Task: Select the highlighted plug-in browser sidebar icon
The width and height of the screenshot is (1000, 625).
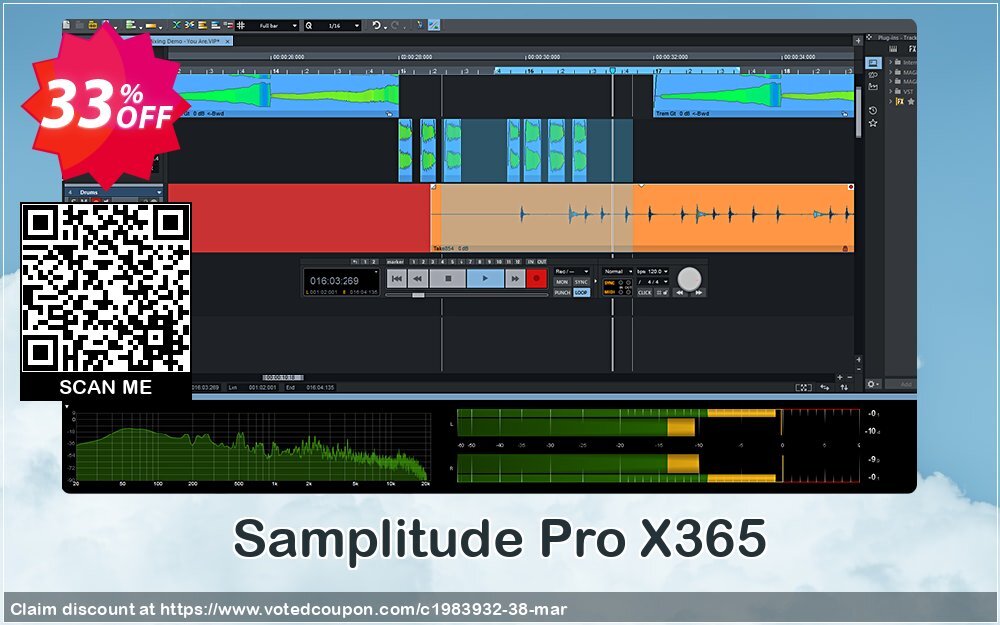Action: pos(873,62)
